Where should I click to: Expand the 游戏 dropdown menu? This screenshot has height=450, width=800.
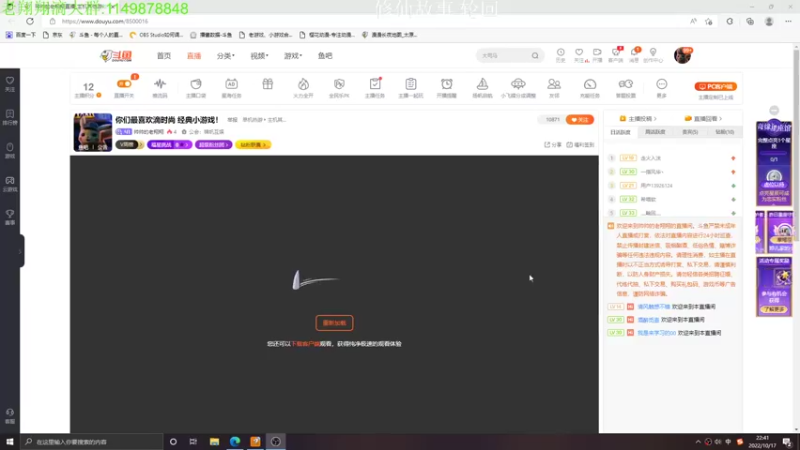(293, 56)
